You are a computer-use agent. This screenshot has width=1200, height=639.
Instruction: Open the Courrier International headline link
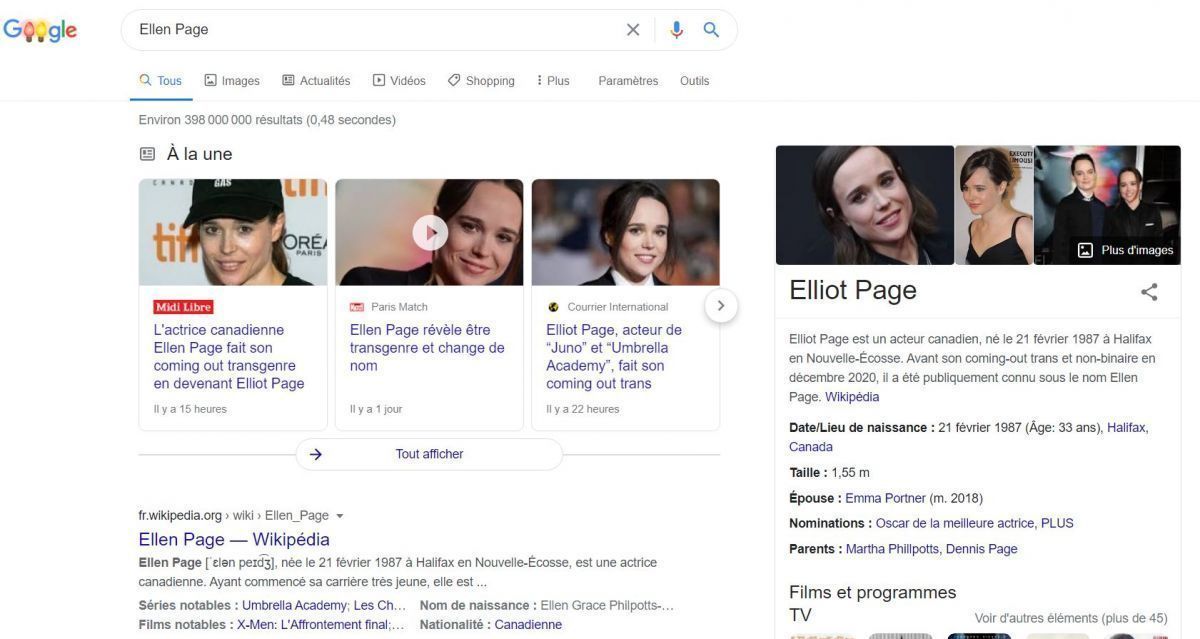(614, 357)
